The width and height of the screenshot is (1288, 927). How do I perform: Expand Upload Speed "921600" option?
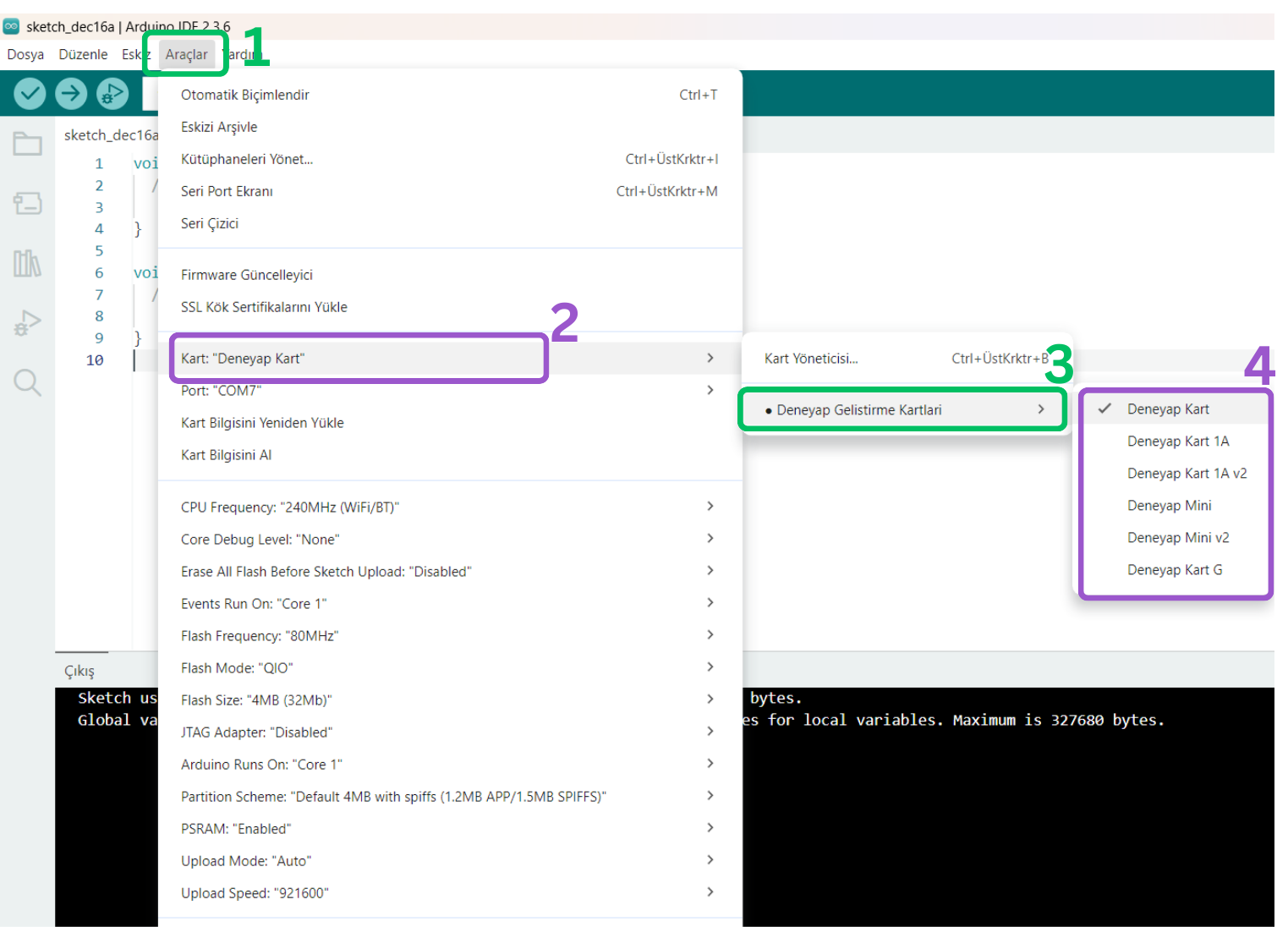pyautogui.click(x=450, y=892)
